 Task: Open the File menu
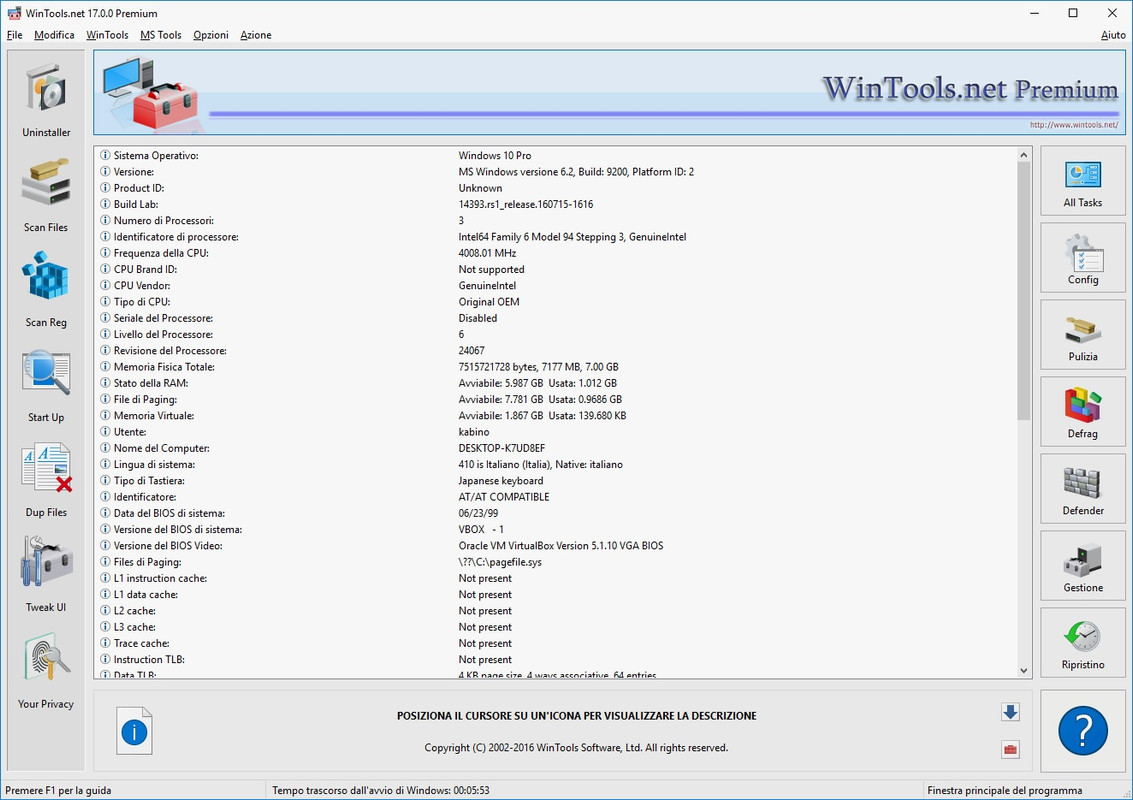(14, 35)
